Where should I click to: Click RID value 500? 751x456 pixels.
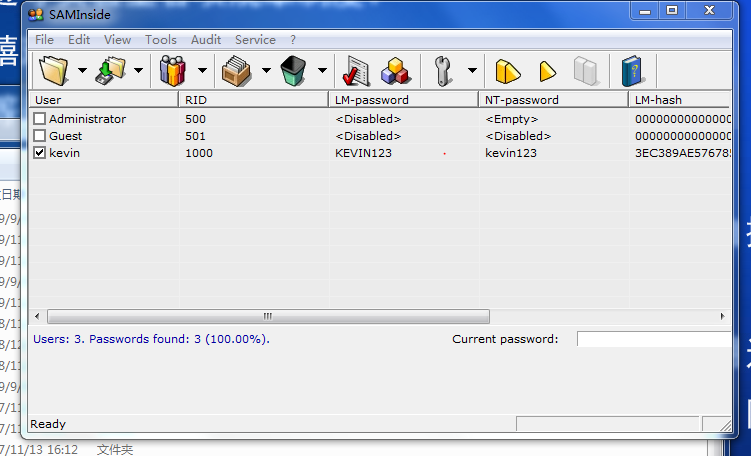click(195, 119)
